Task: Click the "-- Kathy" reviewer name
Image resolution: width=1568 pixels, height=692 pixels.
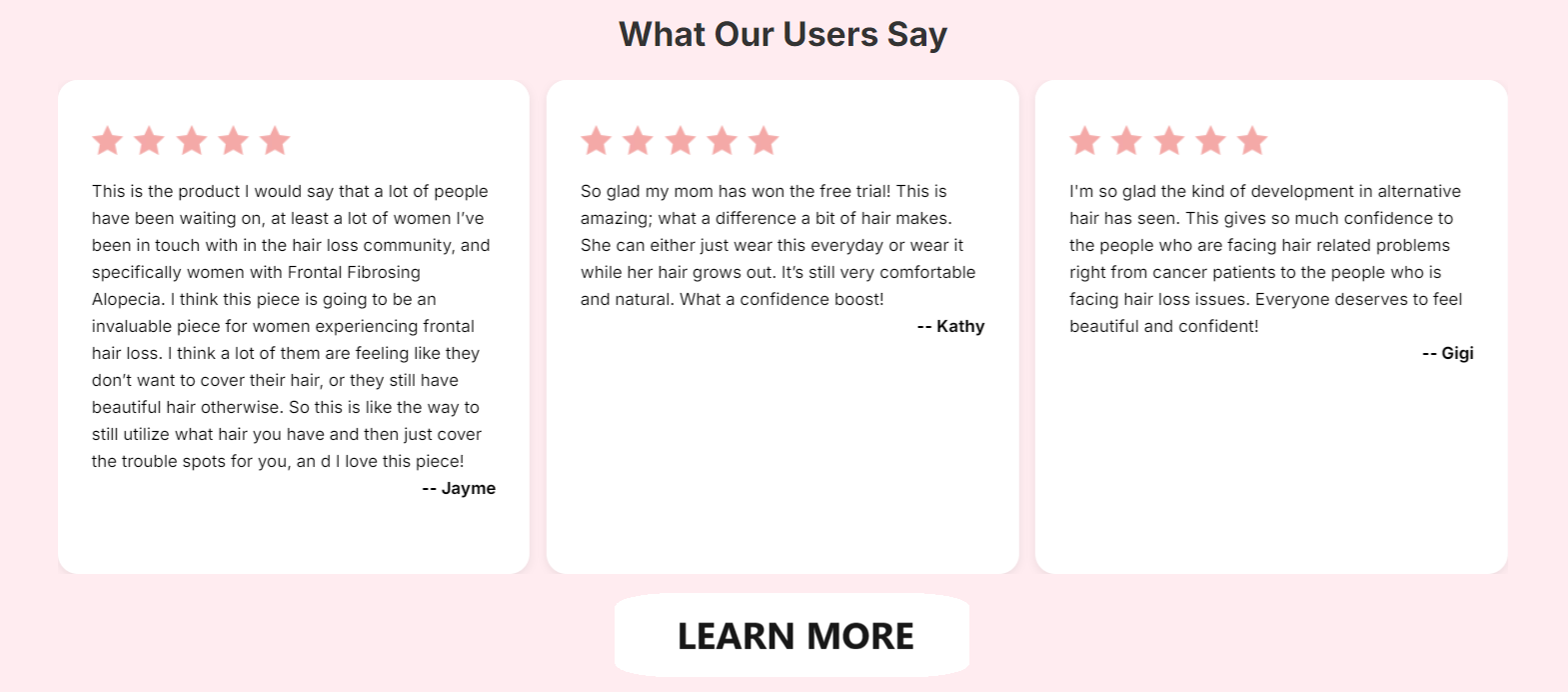Action: pyautogui.click(x=950, y=326)
